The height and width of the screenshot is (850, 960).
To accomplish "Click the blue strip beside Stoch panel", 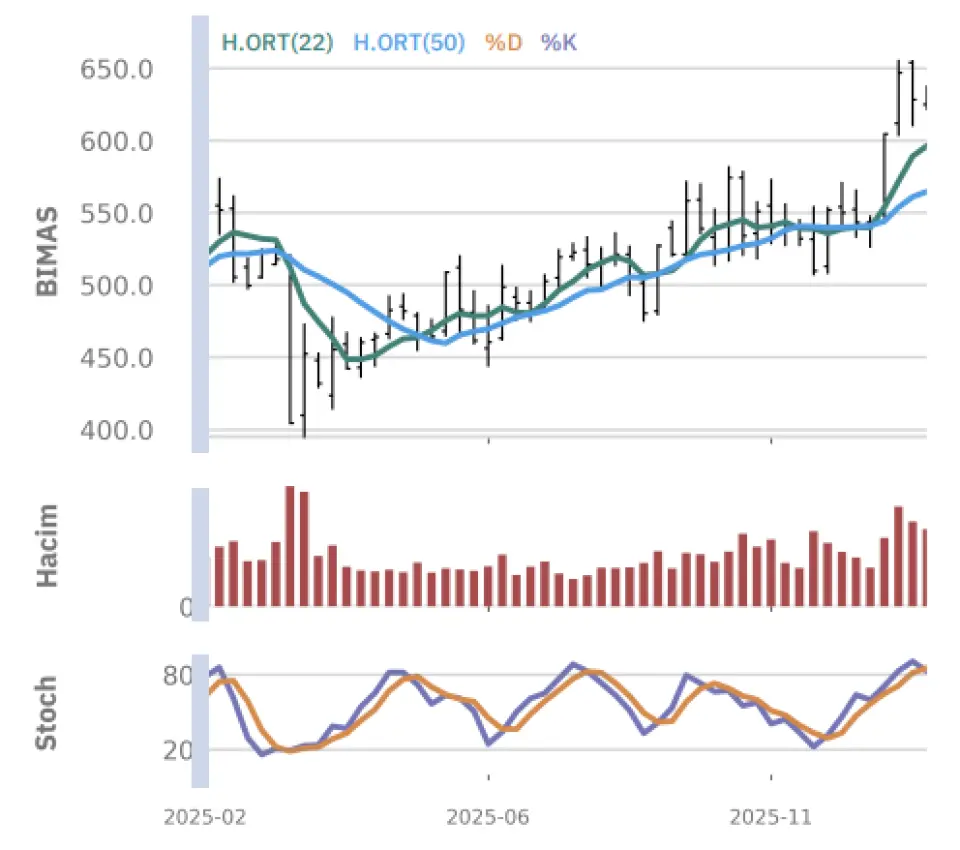I will (x=199, y=722).
